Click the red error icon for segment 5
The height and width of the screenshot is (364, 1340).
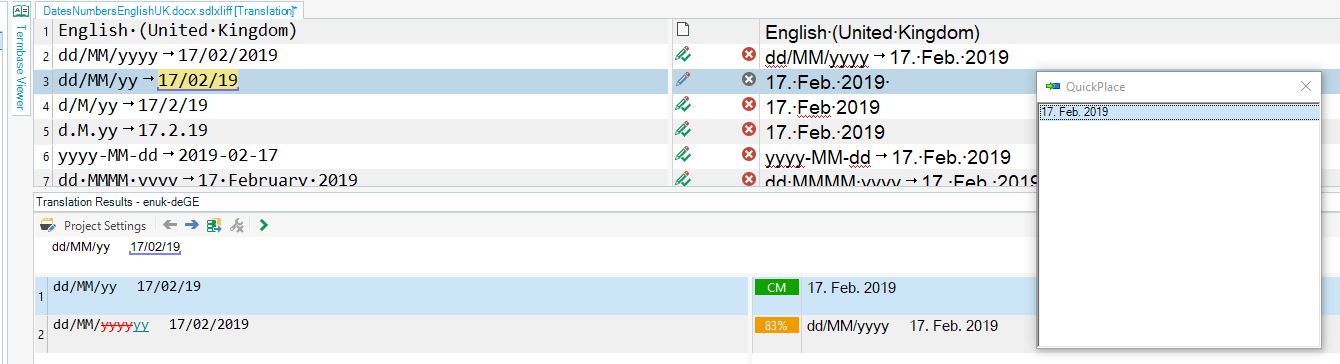click(748, 130)
